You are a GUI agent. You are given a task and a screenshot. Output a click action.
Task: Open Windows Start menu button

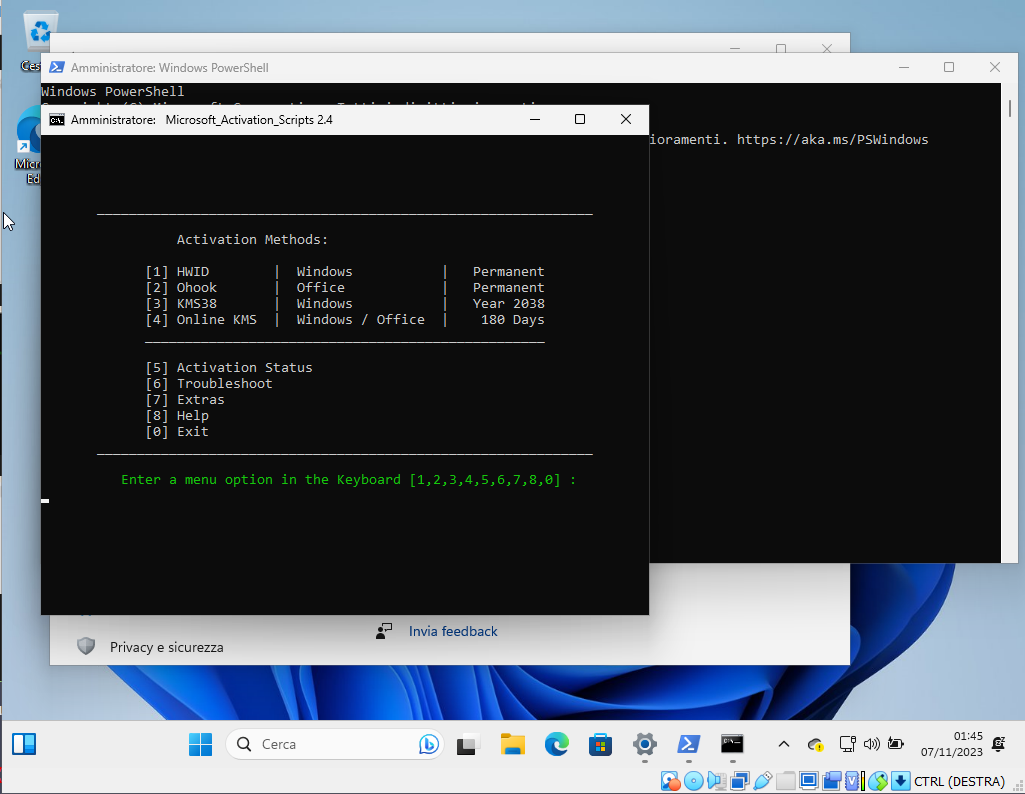200,744
